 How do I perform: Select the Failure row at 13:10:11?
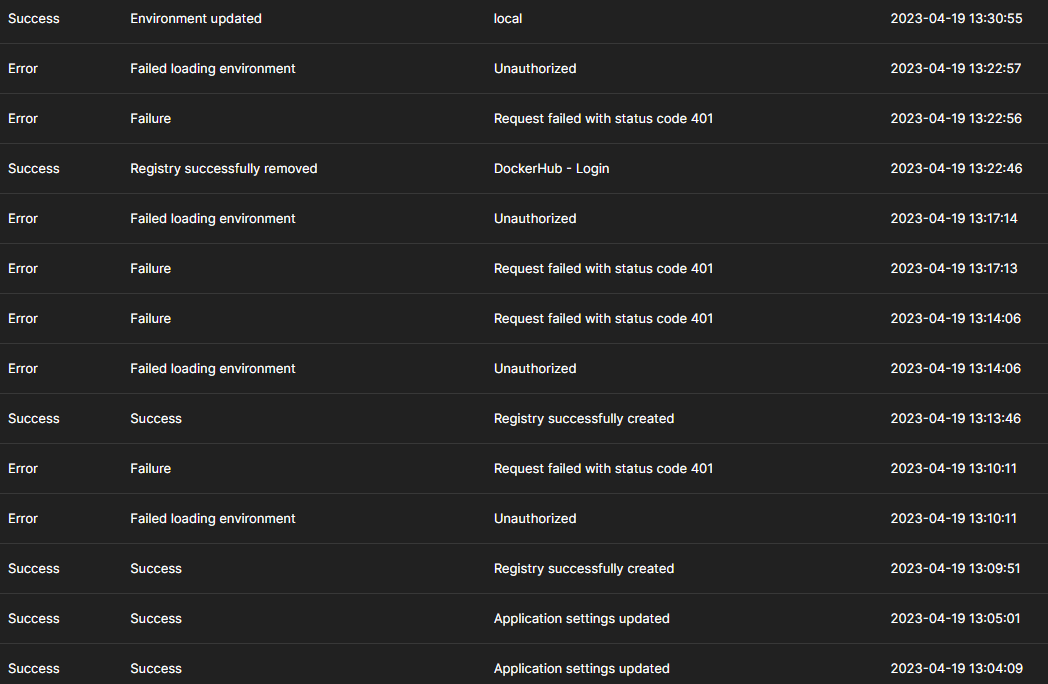click(x=150, y=468)
